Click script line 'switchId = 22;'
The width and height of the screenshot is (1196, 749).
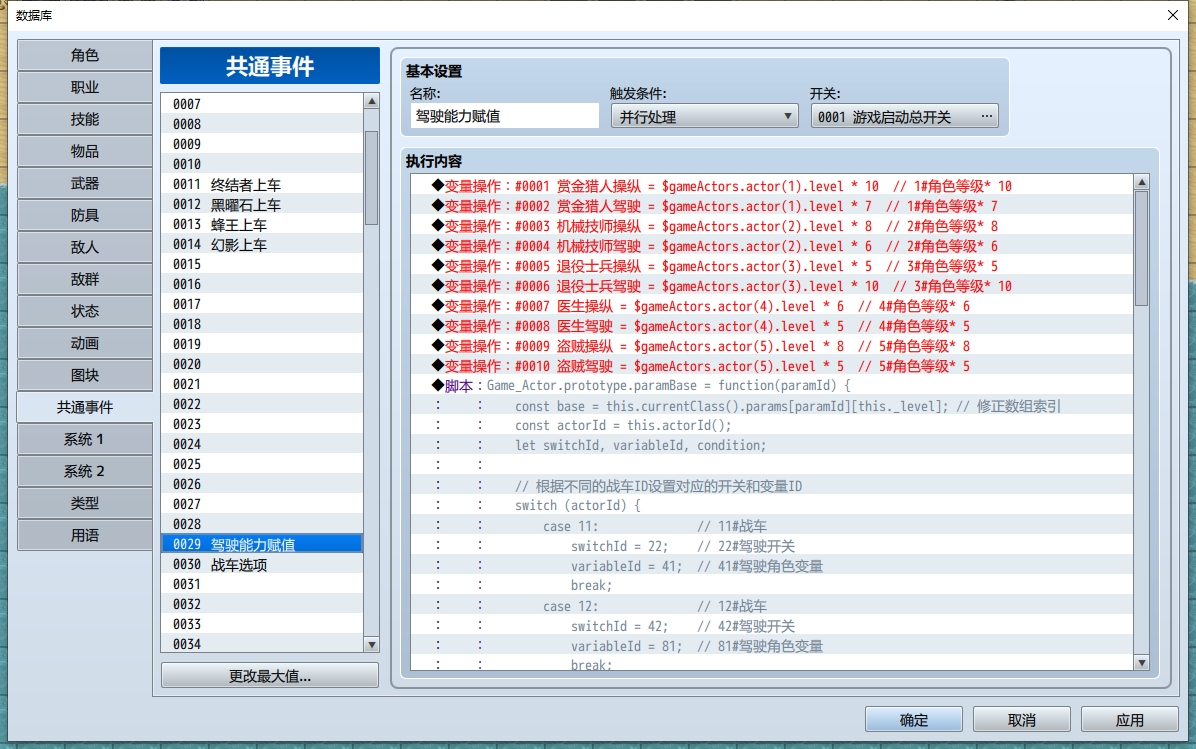[x=772, y=546]
